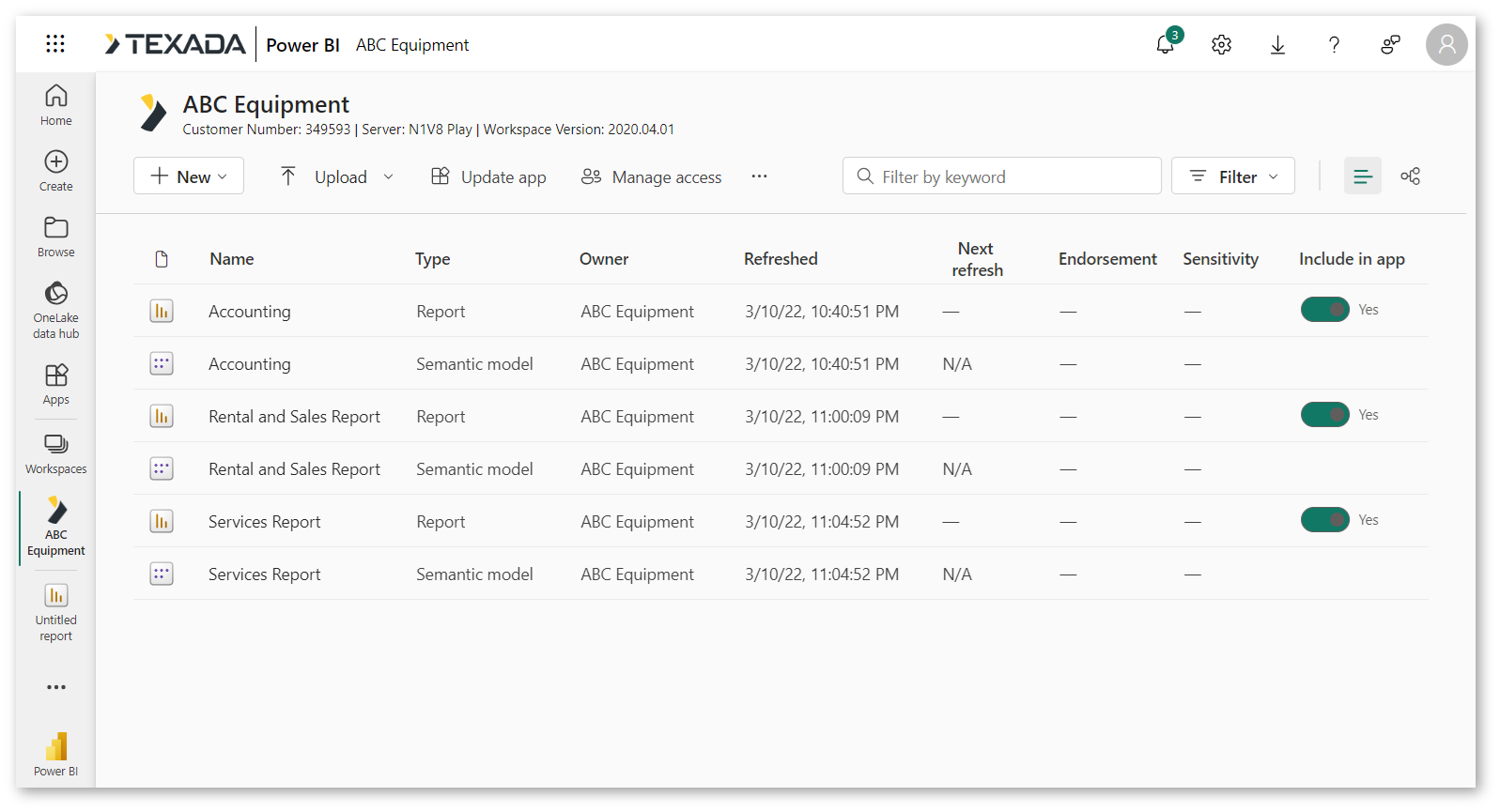
Task: Click Include in app column header
Action: coord(1352,259)
